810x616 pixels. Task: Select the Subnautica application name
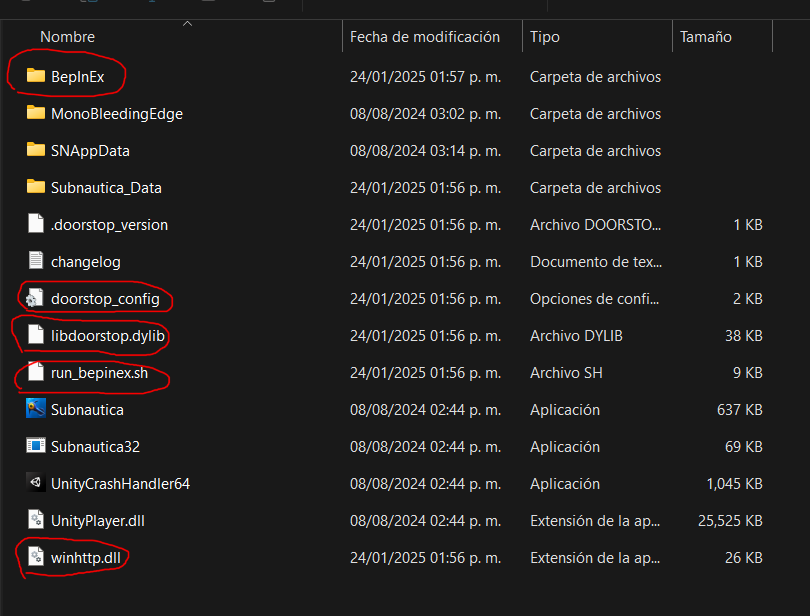click(x=87, y=410)
